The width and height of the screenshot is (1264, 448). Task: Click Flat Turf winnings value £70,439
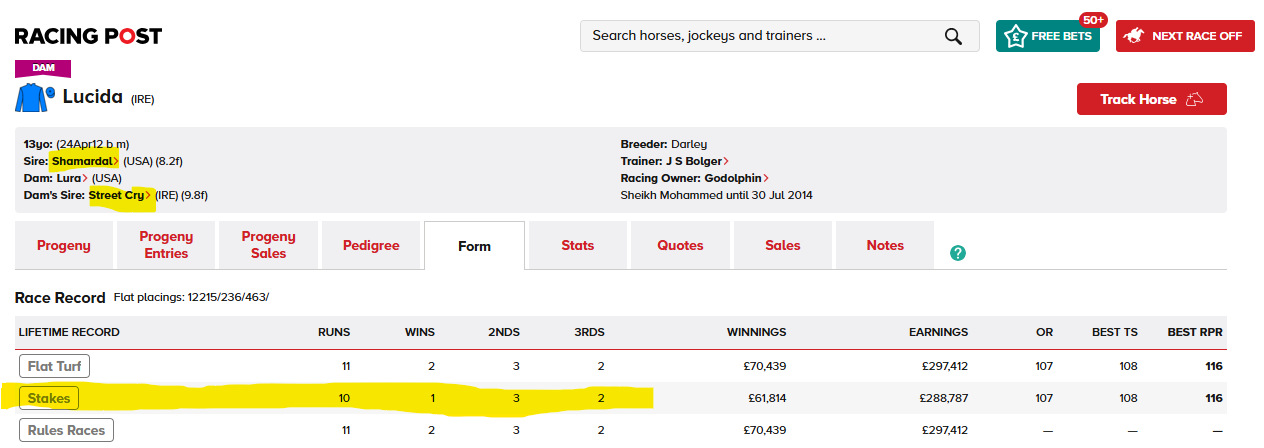click(766, 366)
